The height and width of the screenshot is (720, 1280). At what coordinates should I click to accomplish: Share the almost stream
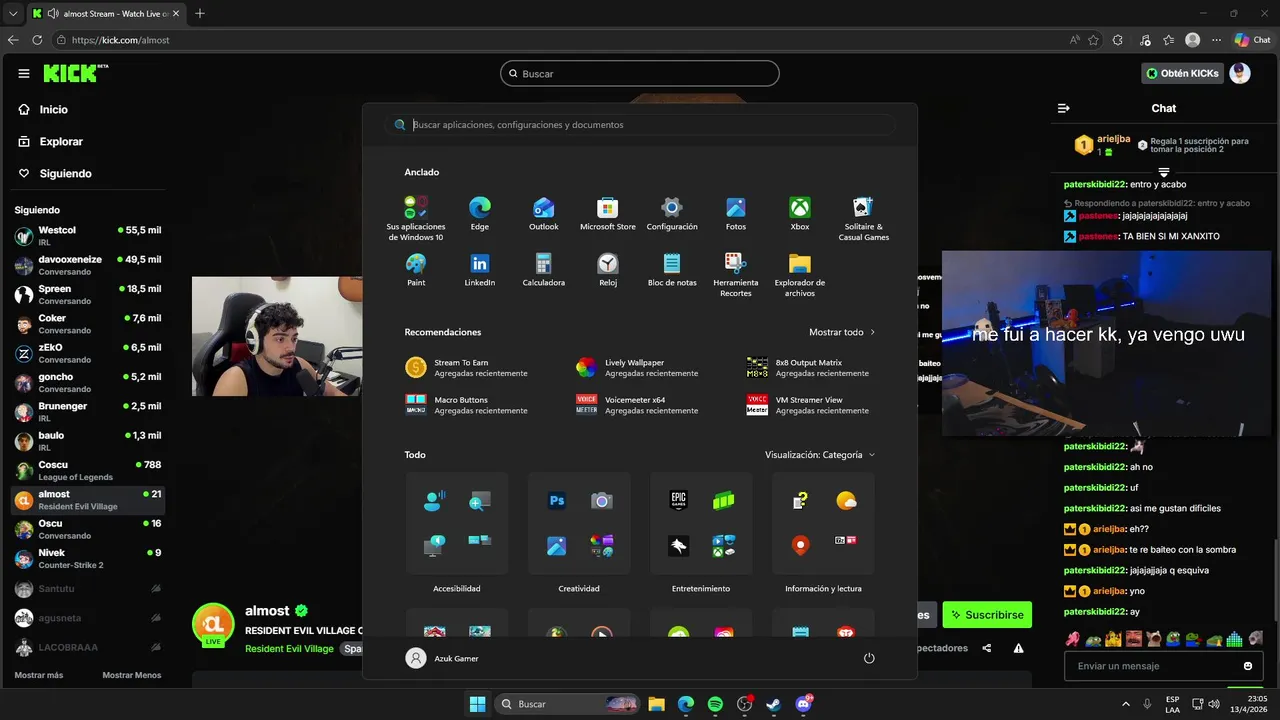(x=987, y=648)
